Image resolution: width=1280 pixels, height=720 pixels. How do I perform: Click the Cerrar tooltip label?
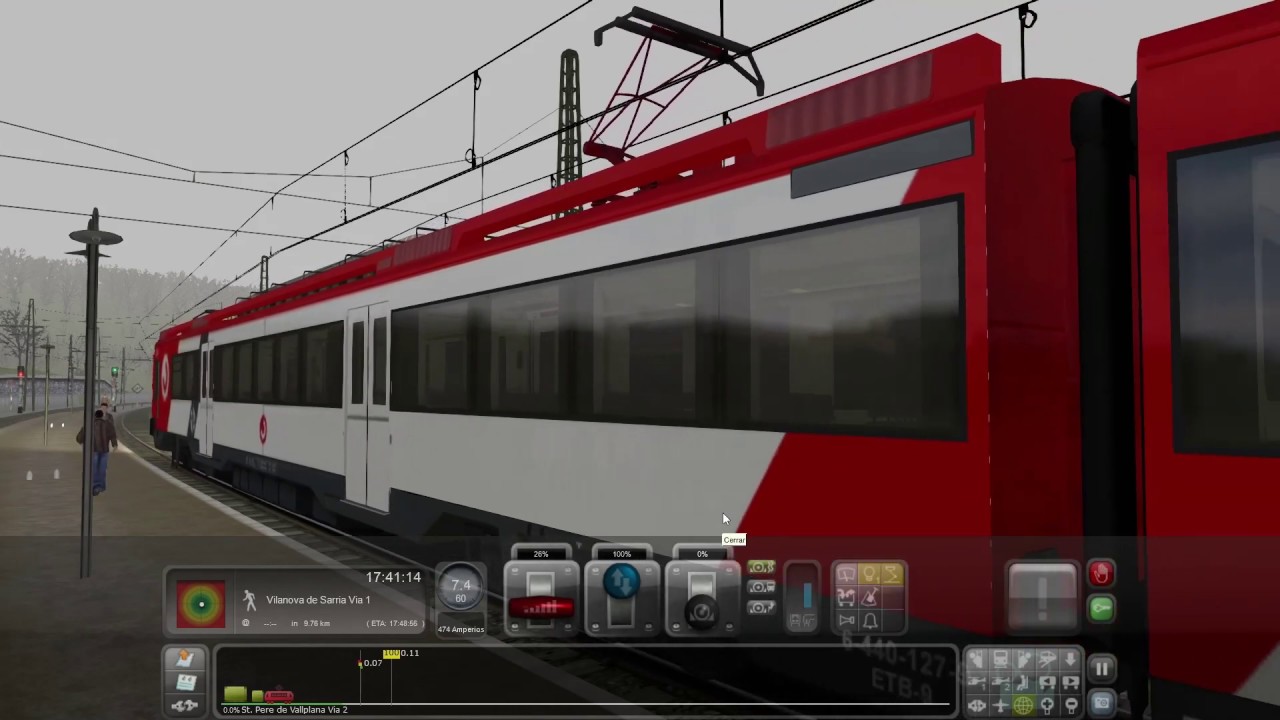[734, 540]
